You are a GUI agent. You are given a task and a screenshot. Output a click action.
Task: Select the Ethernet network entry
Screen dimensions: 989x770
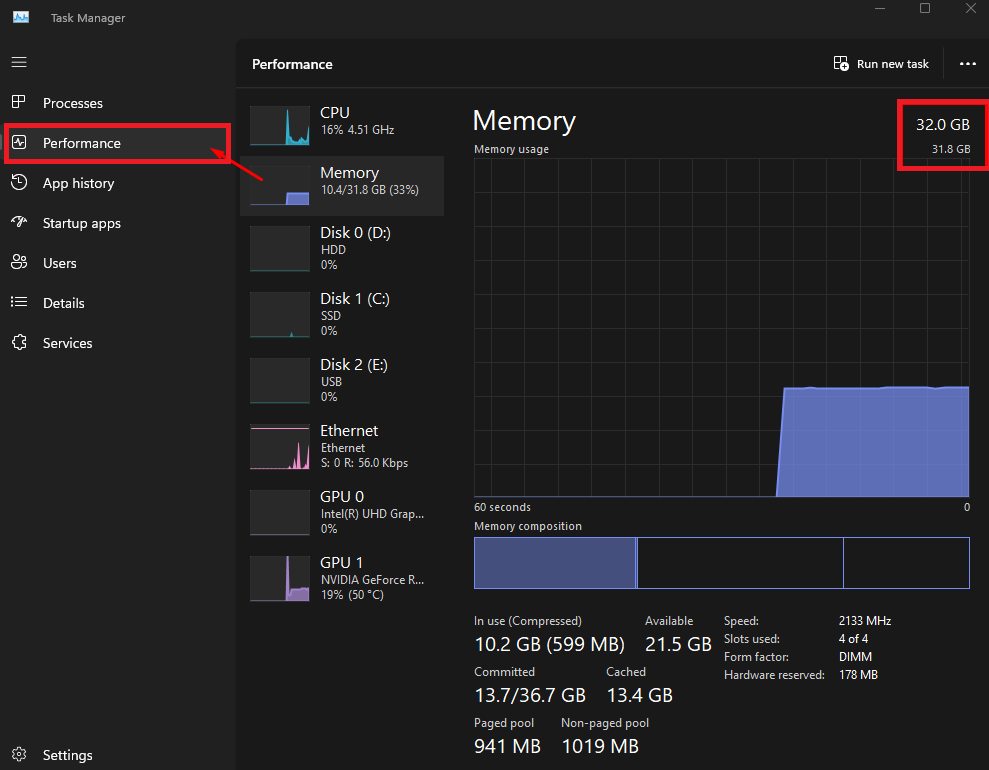point(342,446)
